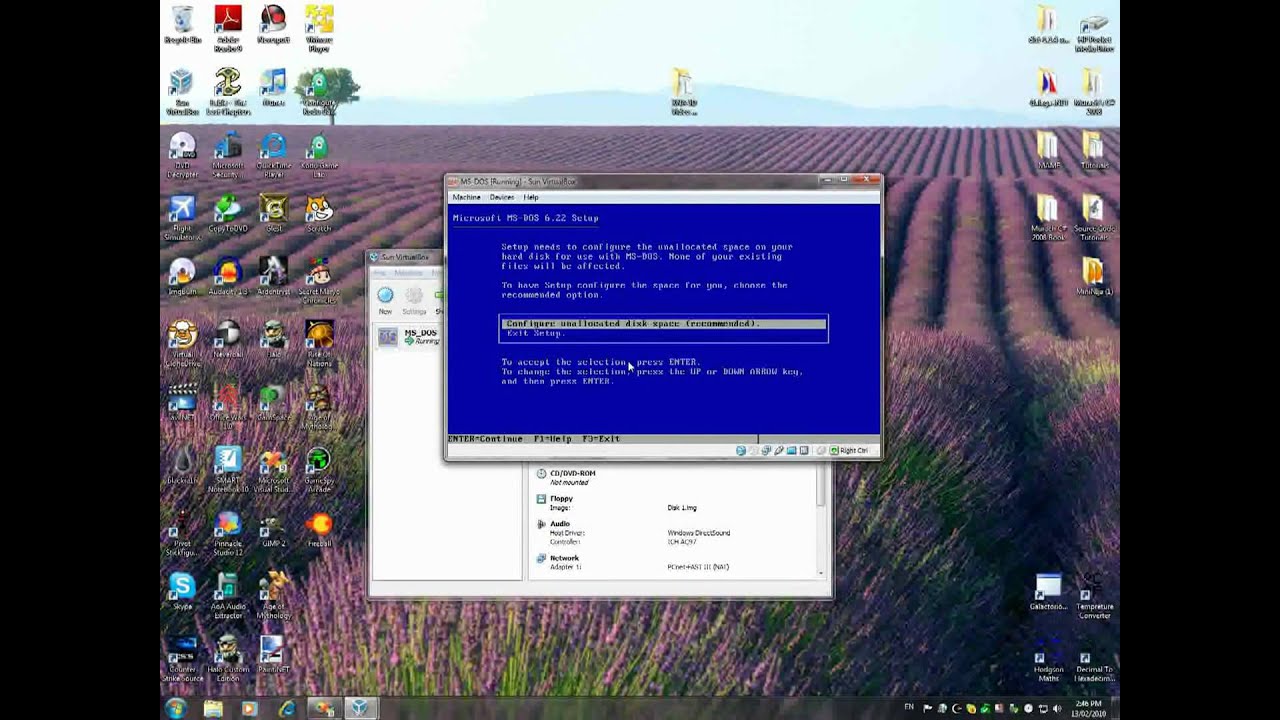
Task: Open the Tutorials folder on desktop
Action: click(1093, 150)
